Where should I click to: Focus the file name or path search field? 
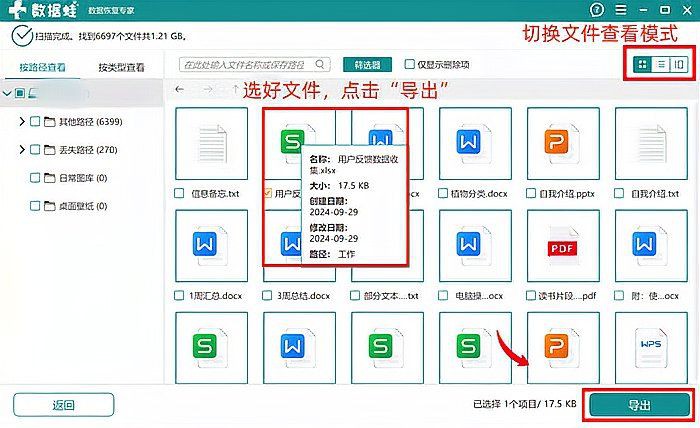point(255,64)
